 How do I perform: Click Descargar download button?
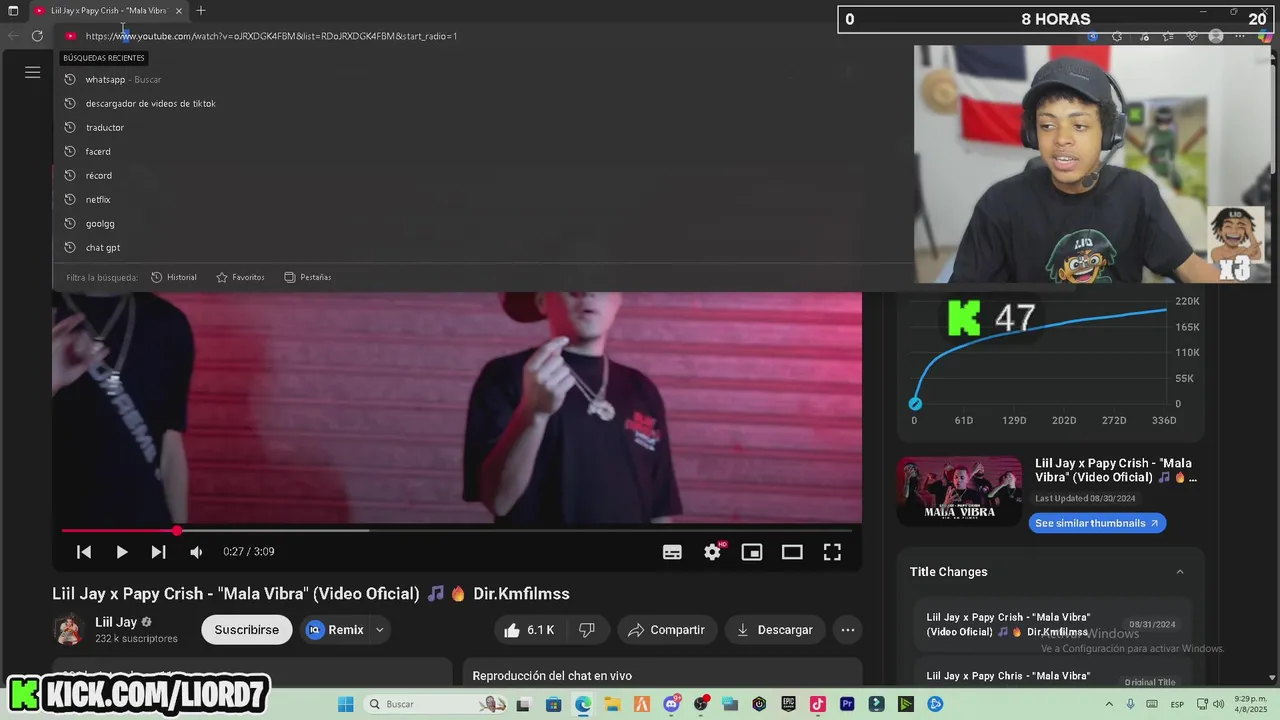775,630
